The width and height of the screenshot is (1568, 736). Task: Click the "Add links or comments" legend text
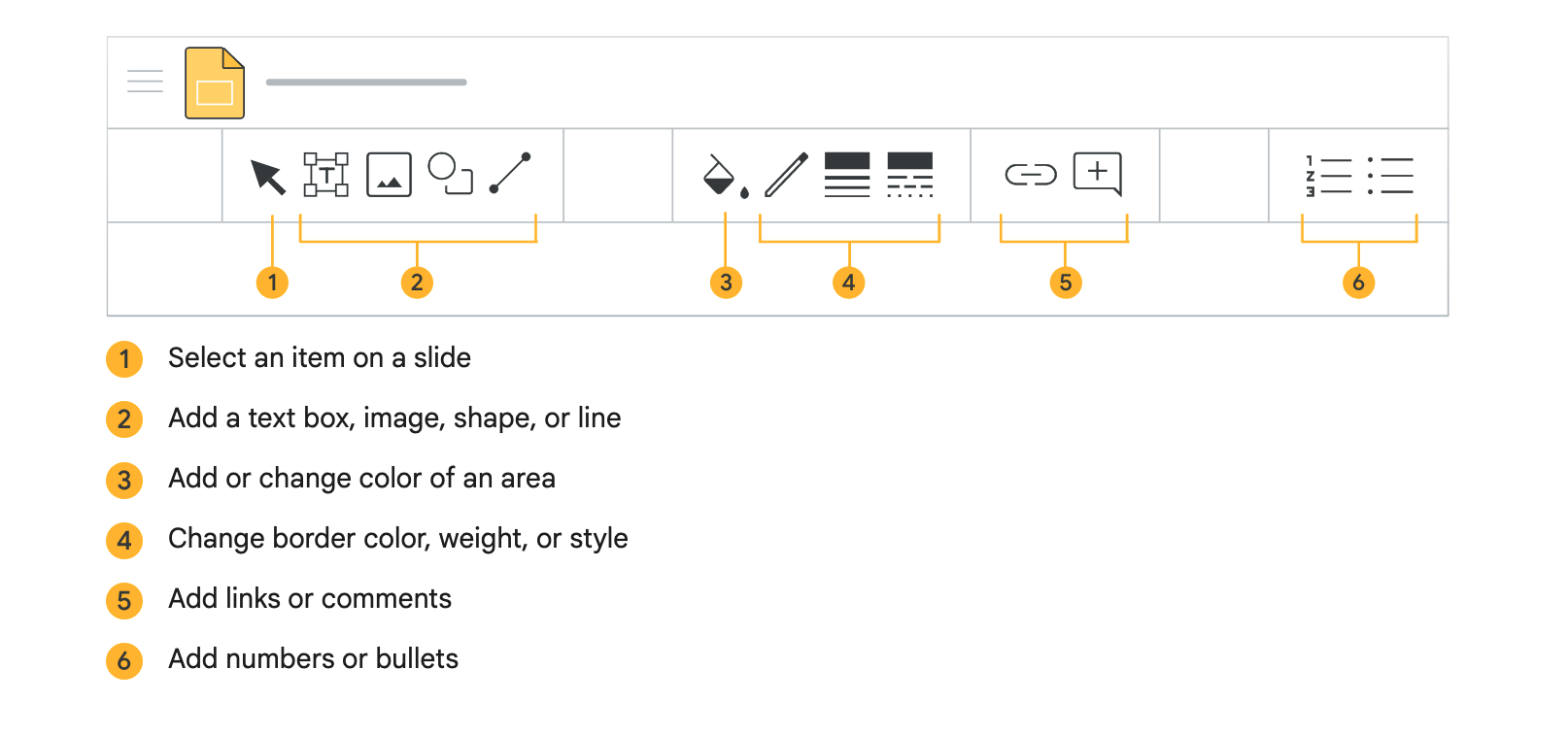pos(310,599)
